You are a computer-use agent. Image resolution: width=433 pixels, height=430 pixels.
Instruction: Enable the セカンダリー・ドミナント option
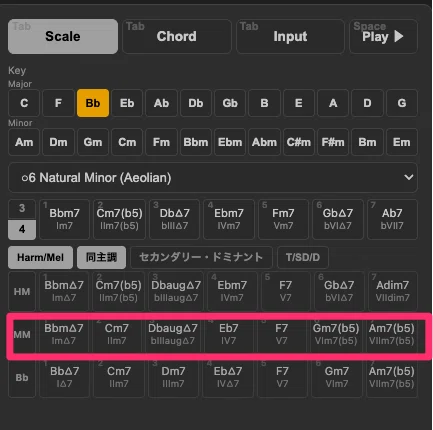coord(201,257)
